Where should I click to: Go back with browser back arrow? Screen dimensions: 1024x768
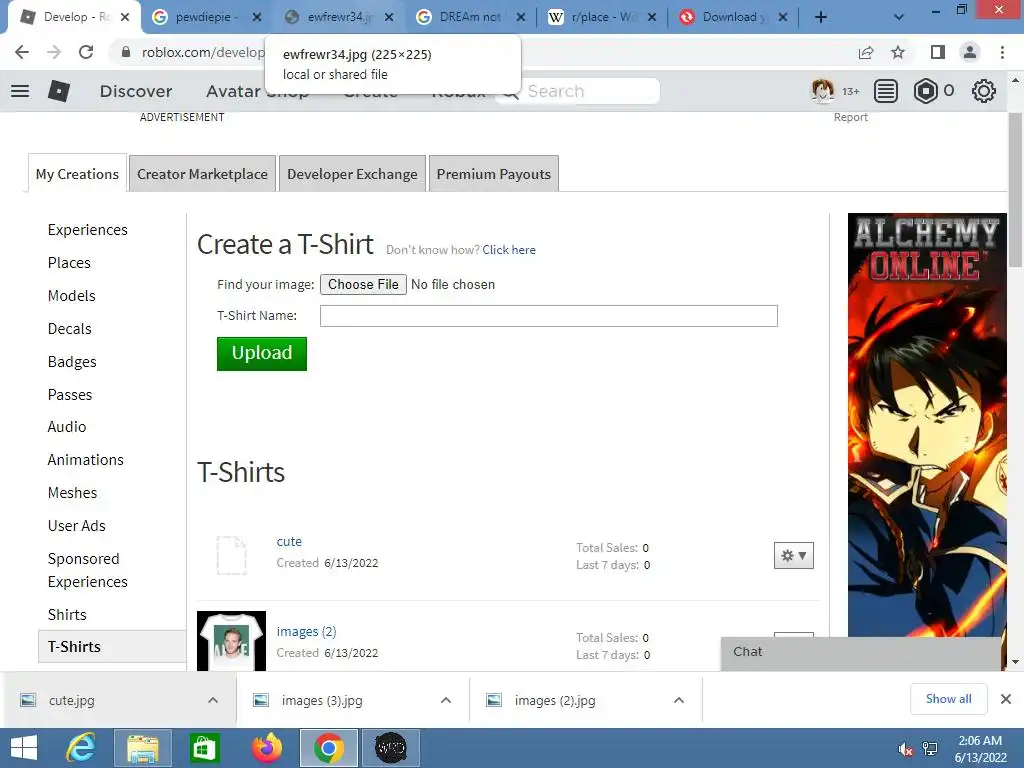click(x=22, y=52)
